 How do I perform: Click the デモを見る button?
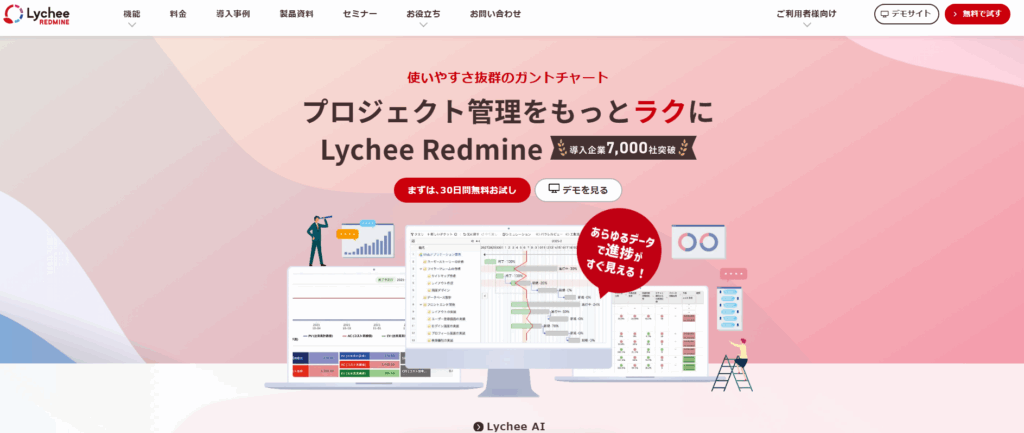coord(578,190)
